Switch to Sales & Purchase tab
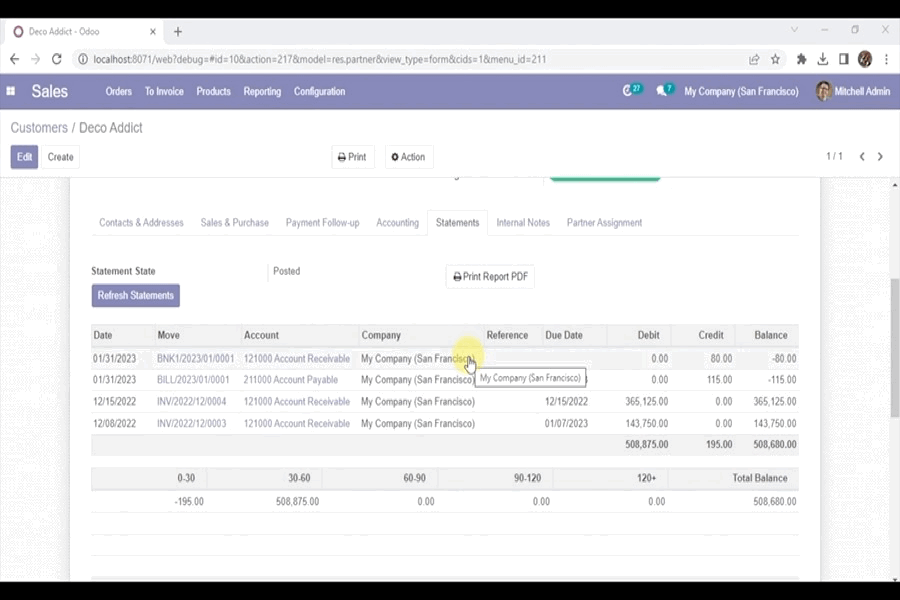Viewport: 900px width, 600px height. tap(235, 223)
